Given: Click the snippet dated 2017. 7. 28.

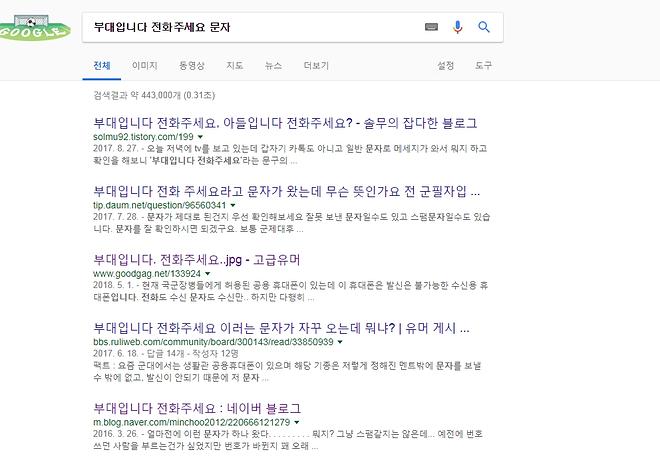Looking at the screenshot, I should (x=292, y=223).
